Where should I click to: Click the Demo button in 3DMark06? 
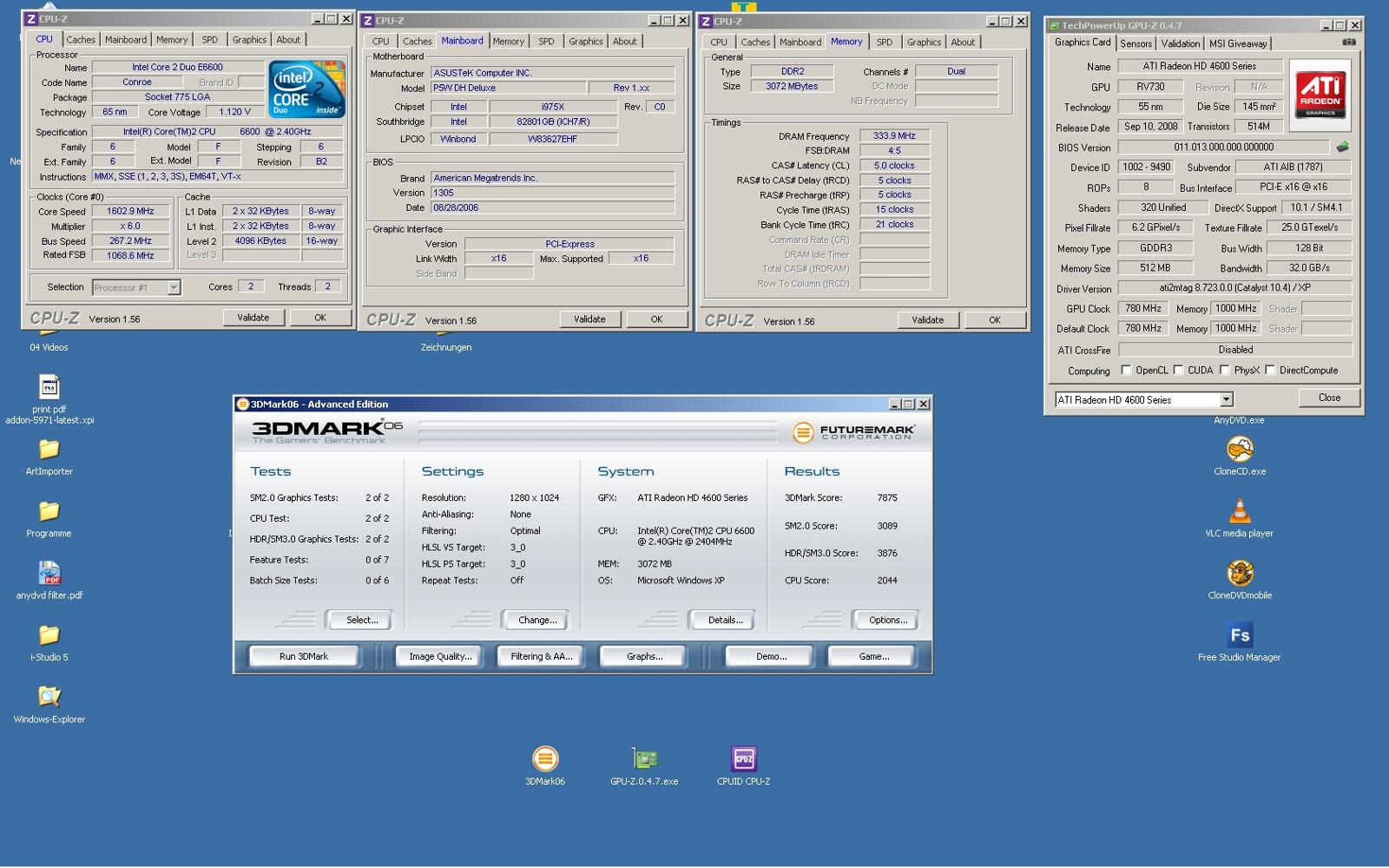(771, 656)
